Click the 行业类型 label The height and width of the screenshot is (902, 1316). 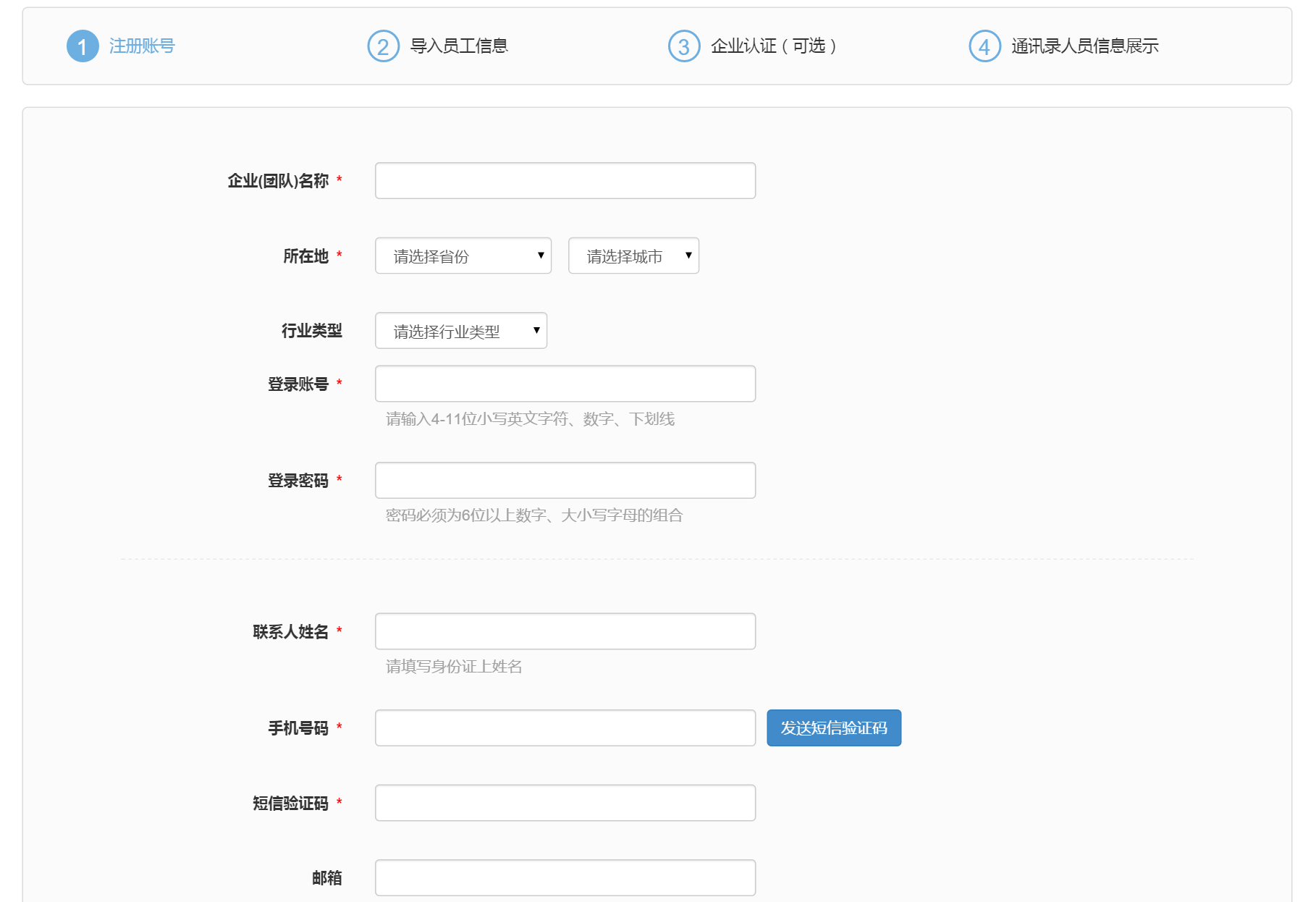click(312, 331)
